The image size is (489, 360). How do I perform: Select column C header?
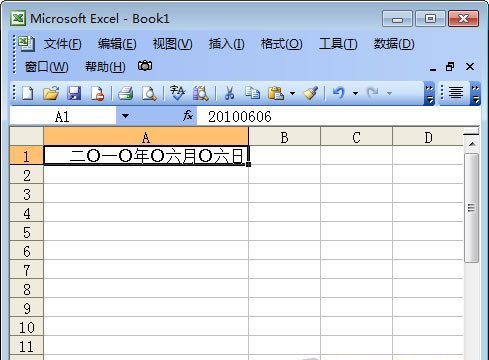tap(356, 137)
